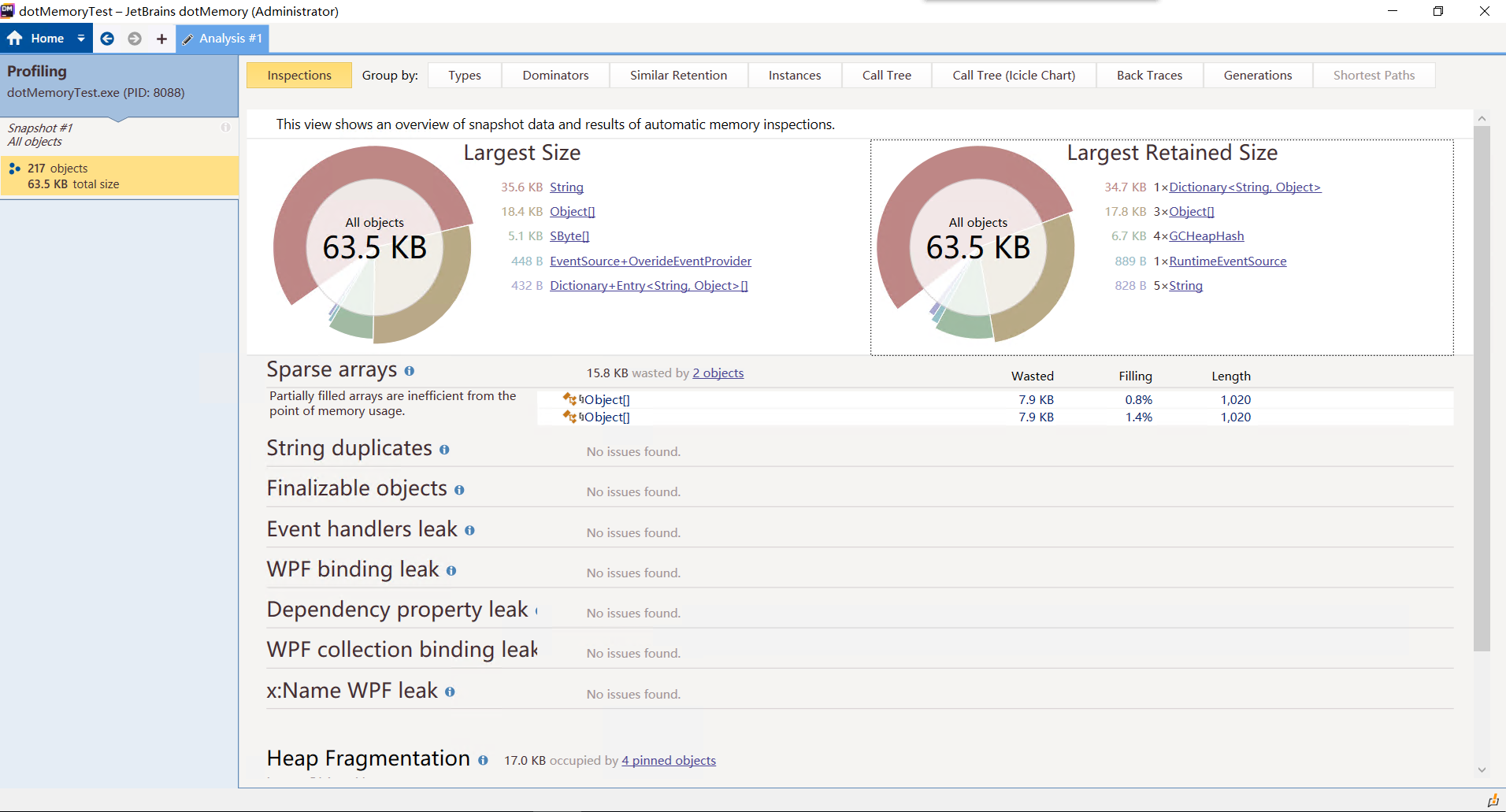
Task: Switch to the Analysis #1 tab
Action: point(223,39)
